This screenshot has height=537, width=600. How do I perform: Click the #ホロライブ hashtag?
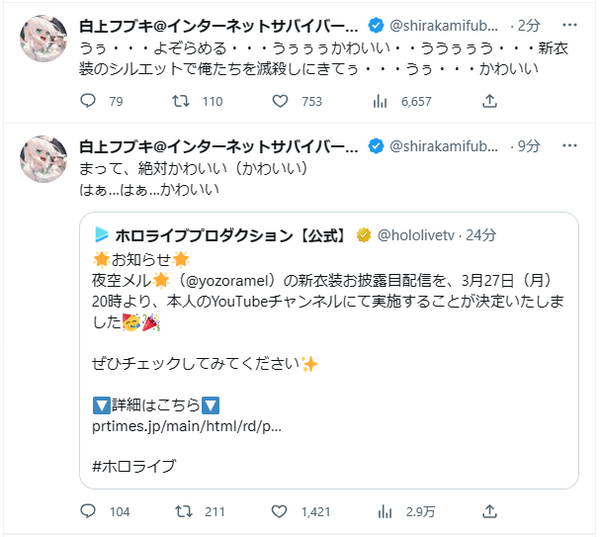tap(133, 465)
